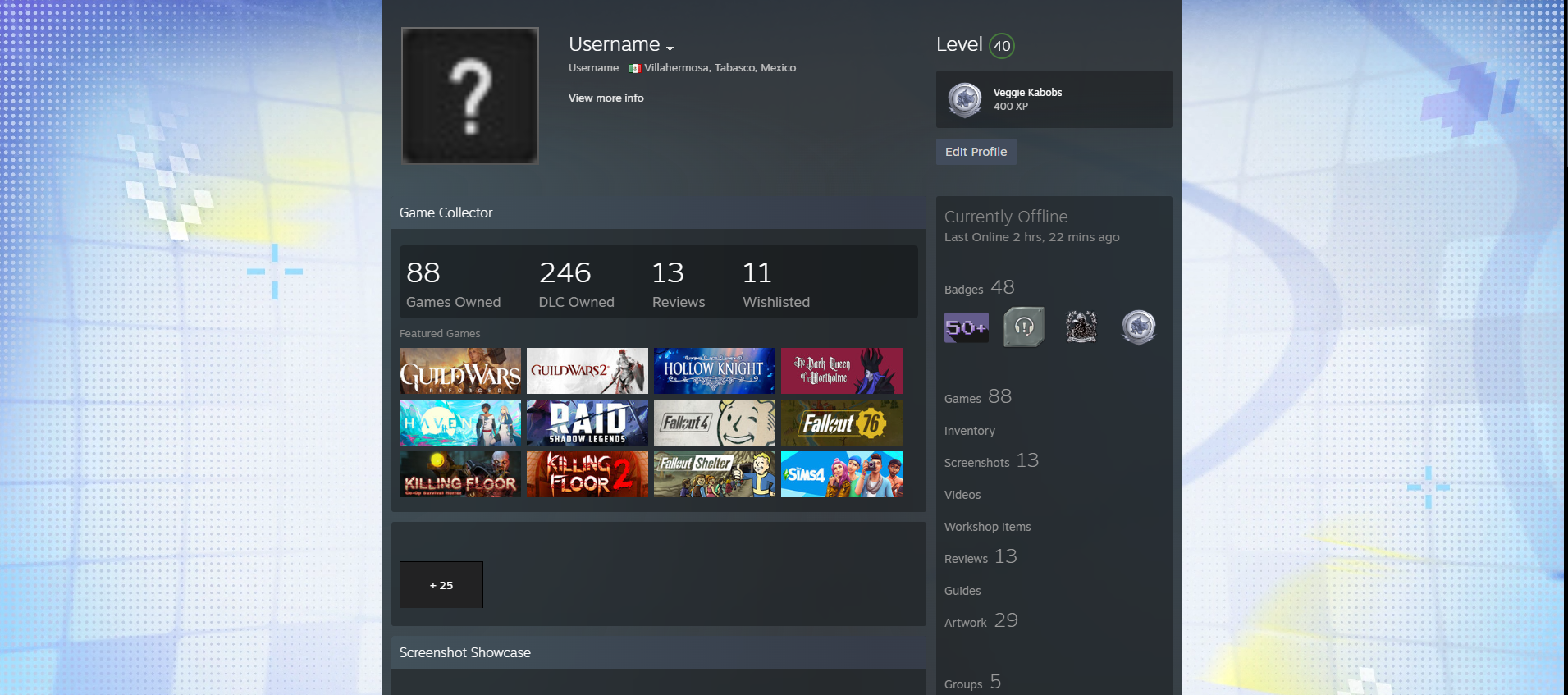Open the Badges 48 link
Viewport: 1568px width, 695px height.
tap(980, 288)
